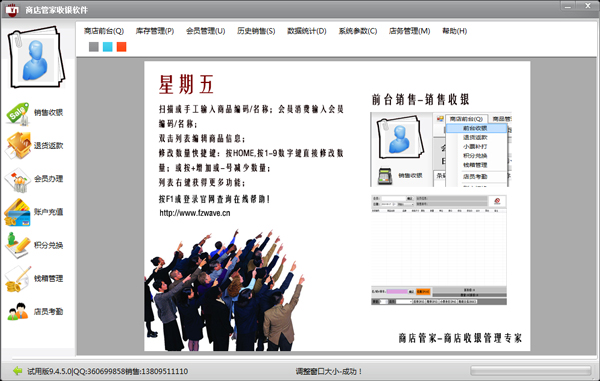Choose the orange-red theme color swatch
Screen dimensions: 600x381
click(121, 47)
